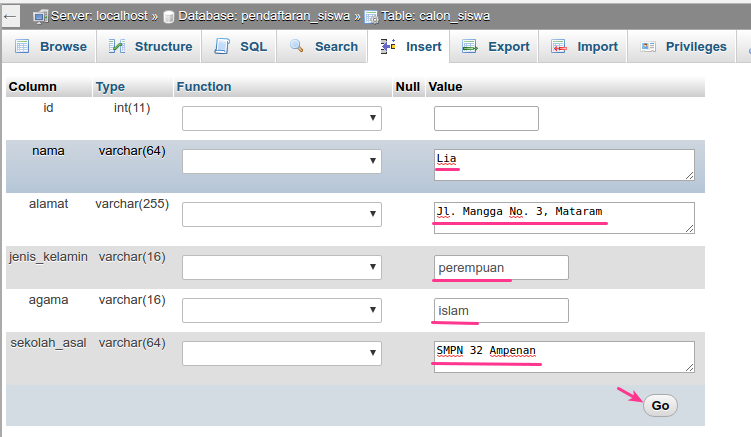
Task: Click the Import tab's icon
Action: tap(558, 47)
